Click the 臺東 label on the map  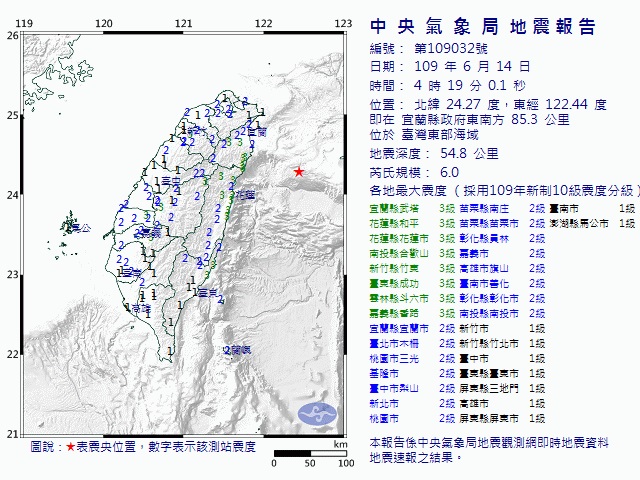(207, 292)
